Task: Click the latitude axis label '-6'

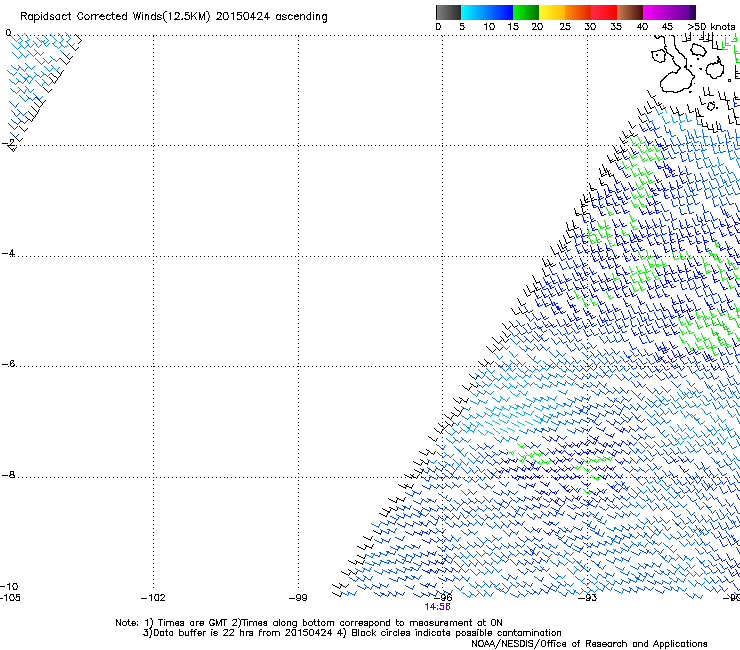Action: [x=8, y=363]
